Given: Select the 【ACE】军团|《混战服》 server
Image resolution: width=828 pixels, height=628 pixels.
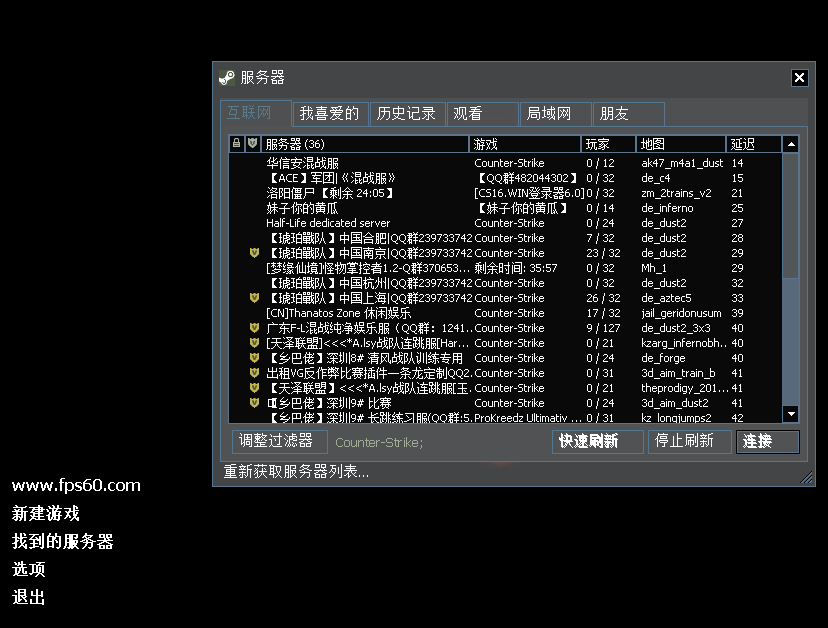Looking at the screenshot, I should coord(331,178).
